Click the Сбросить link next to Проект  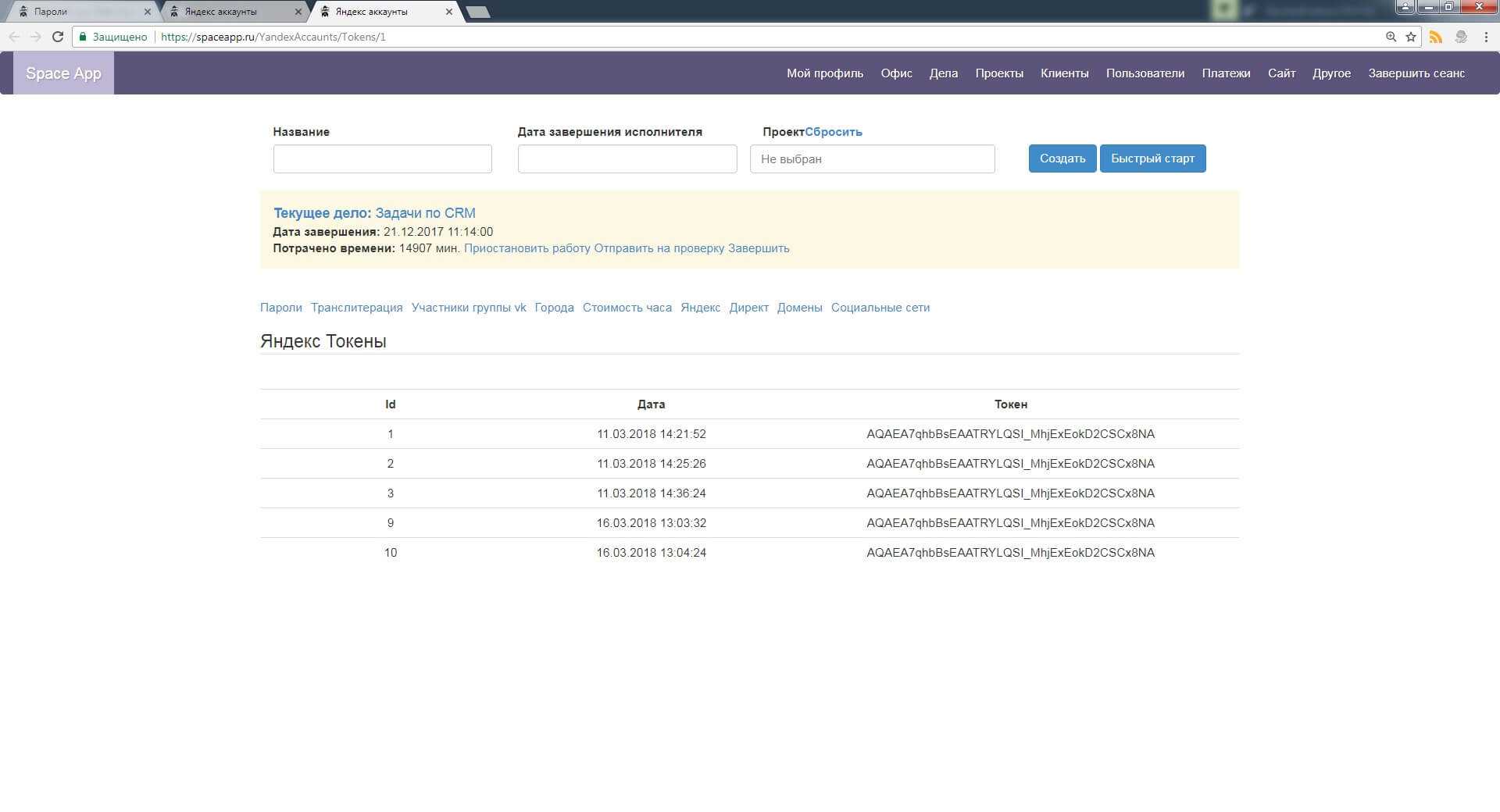pyautogui.click(x=833, y=132)
